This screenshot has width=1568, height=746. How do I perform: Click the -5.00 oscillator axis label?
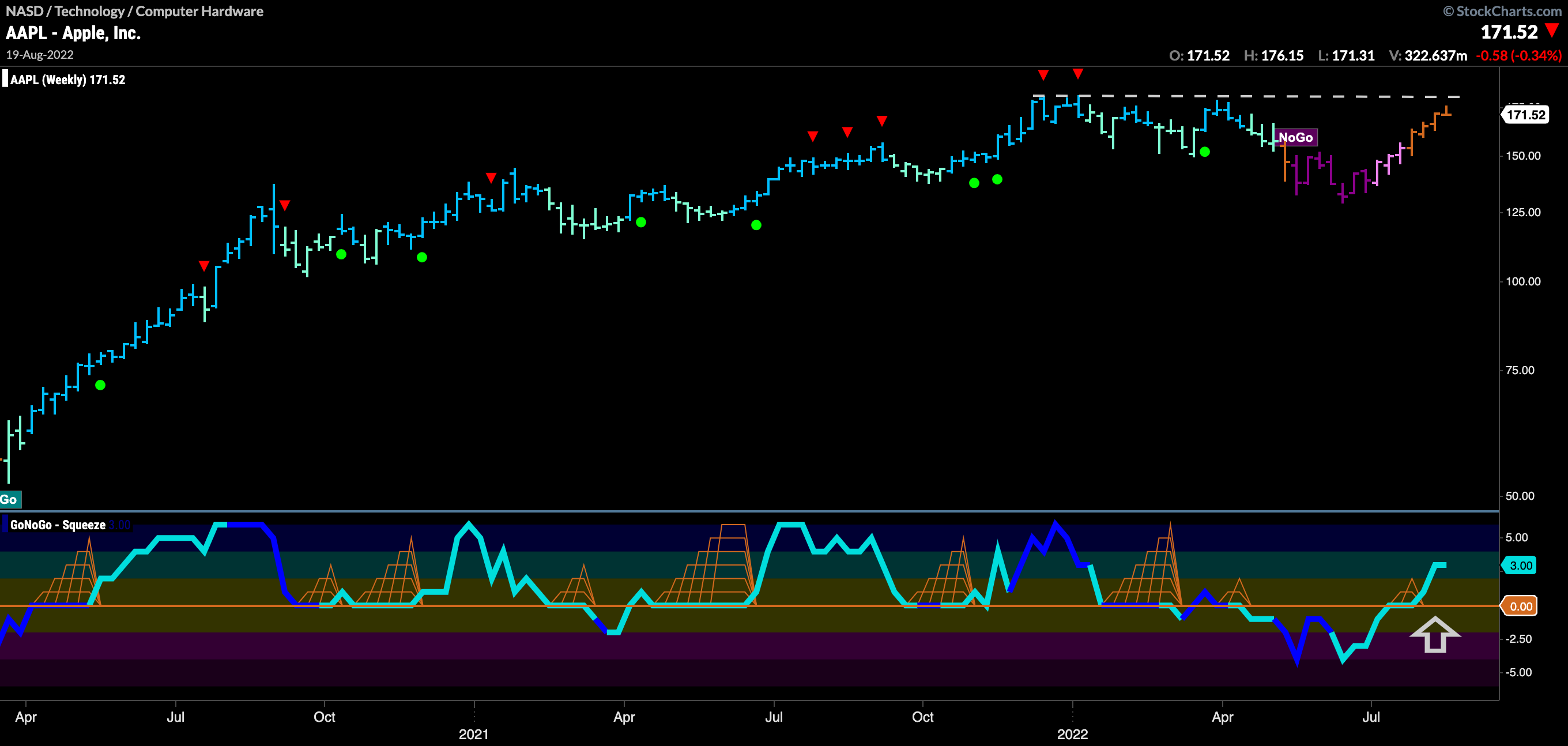1518,672
